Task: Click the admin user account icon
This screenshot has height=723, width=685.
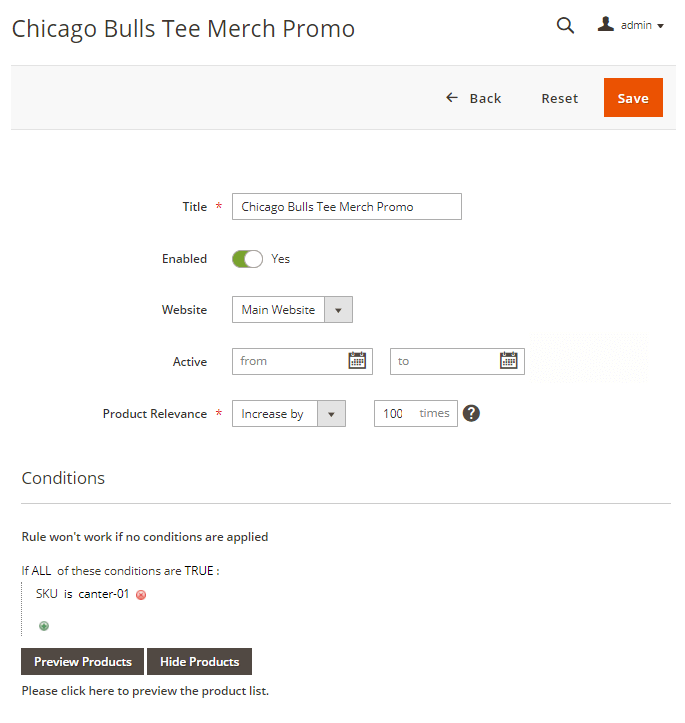Action: point(606,25)
